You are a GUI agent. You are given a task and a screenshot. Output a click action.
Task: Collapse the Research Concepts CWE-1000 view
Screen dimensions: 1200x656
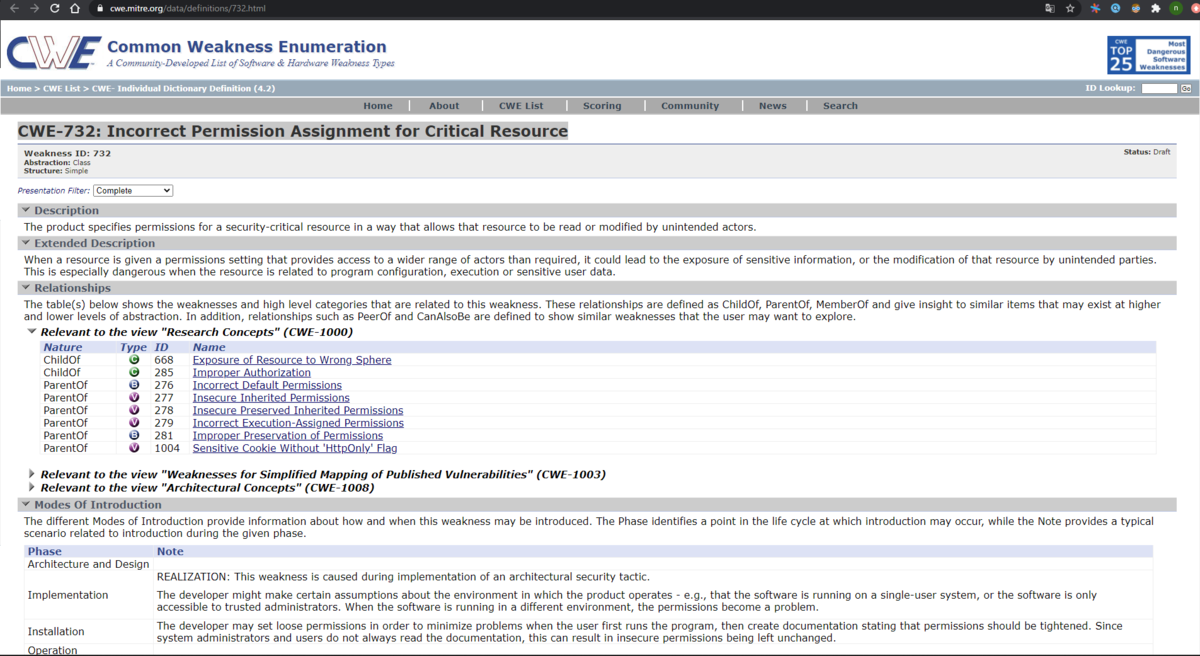pyautogui.click(x=32, y=332)
